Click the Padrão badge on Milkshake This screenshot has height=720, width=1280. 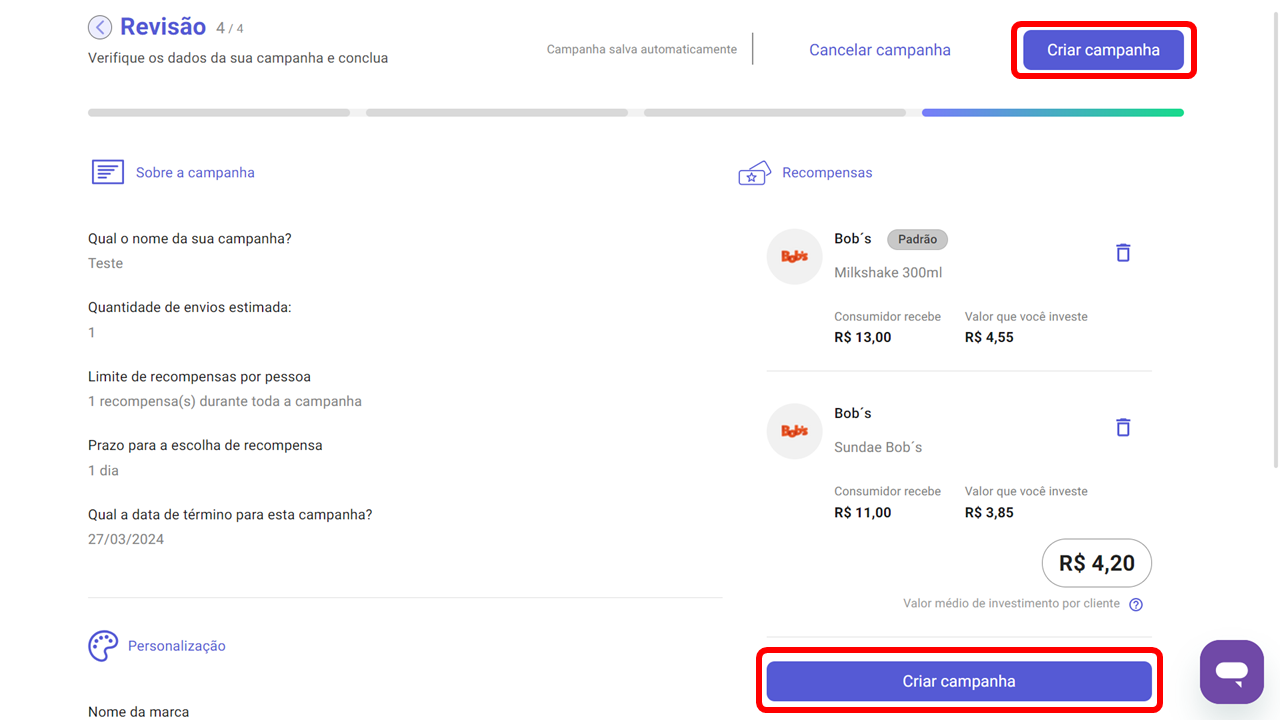click(x=917, y=240)
